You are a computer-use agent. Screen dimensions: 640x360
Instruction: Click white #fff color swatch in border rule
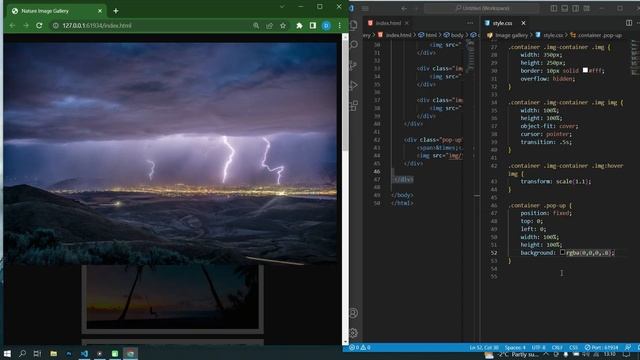[x=585, y=70]
